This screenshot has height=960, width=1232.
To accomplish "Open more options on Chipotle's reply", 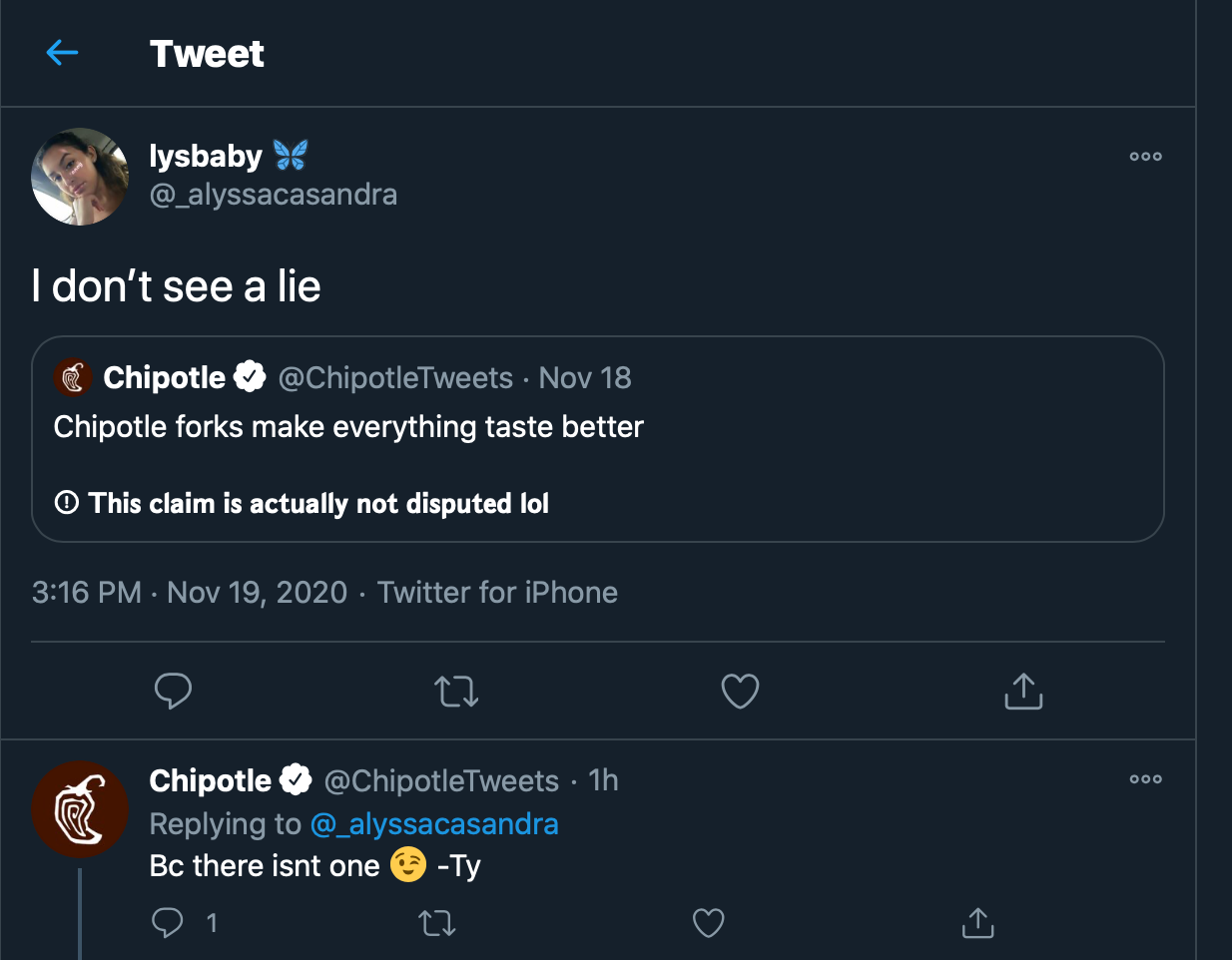I will pyautogui.click(x=1145, y=779).
